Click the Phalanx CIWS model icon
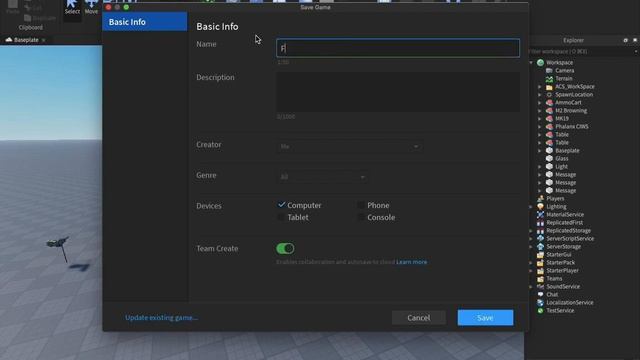640x360 pixels. click(x=549, y=127)
